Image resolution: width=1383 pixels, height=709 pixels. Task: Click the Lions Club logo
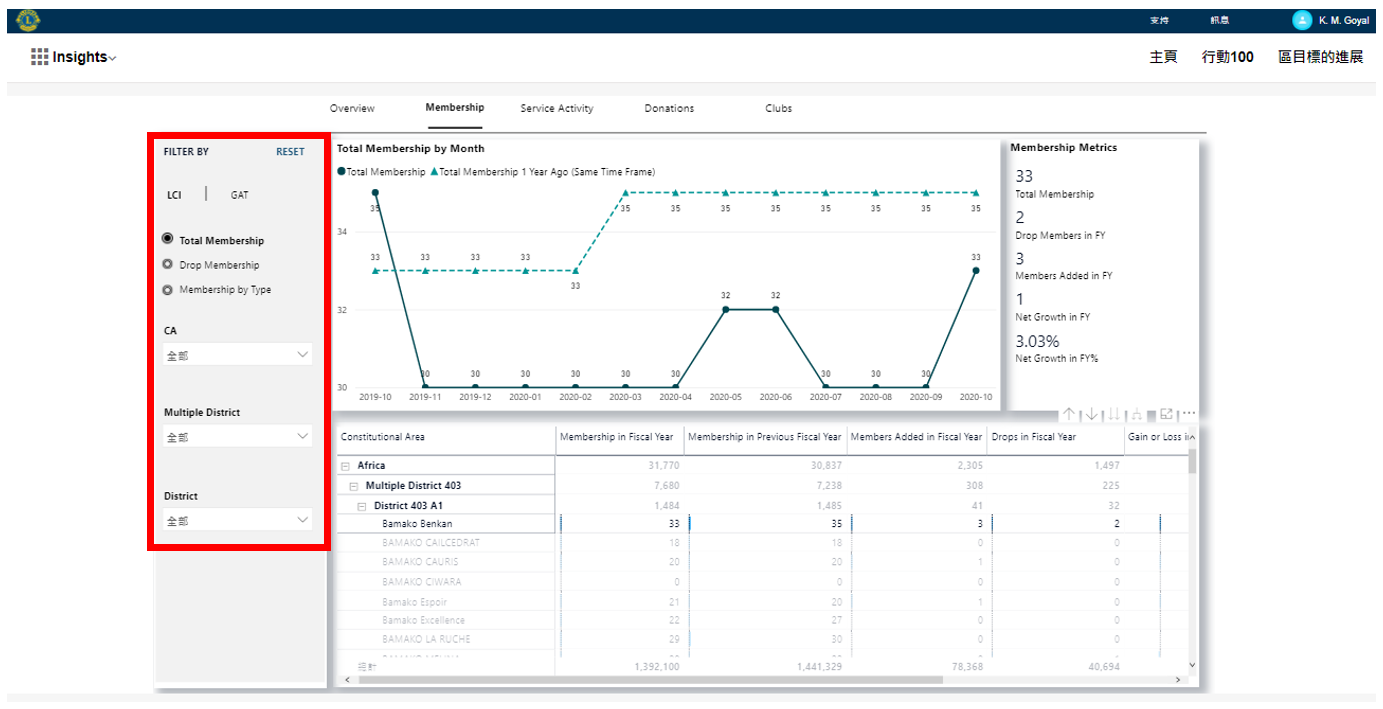[28, 20]
